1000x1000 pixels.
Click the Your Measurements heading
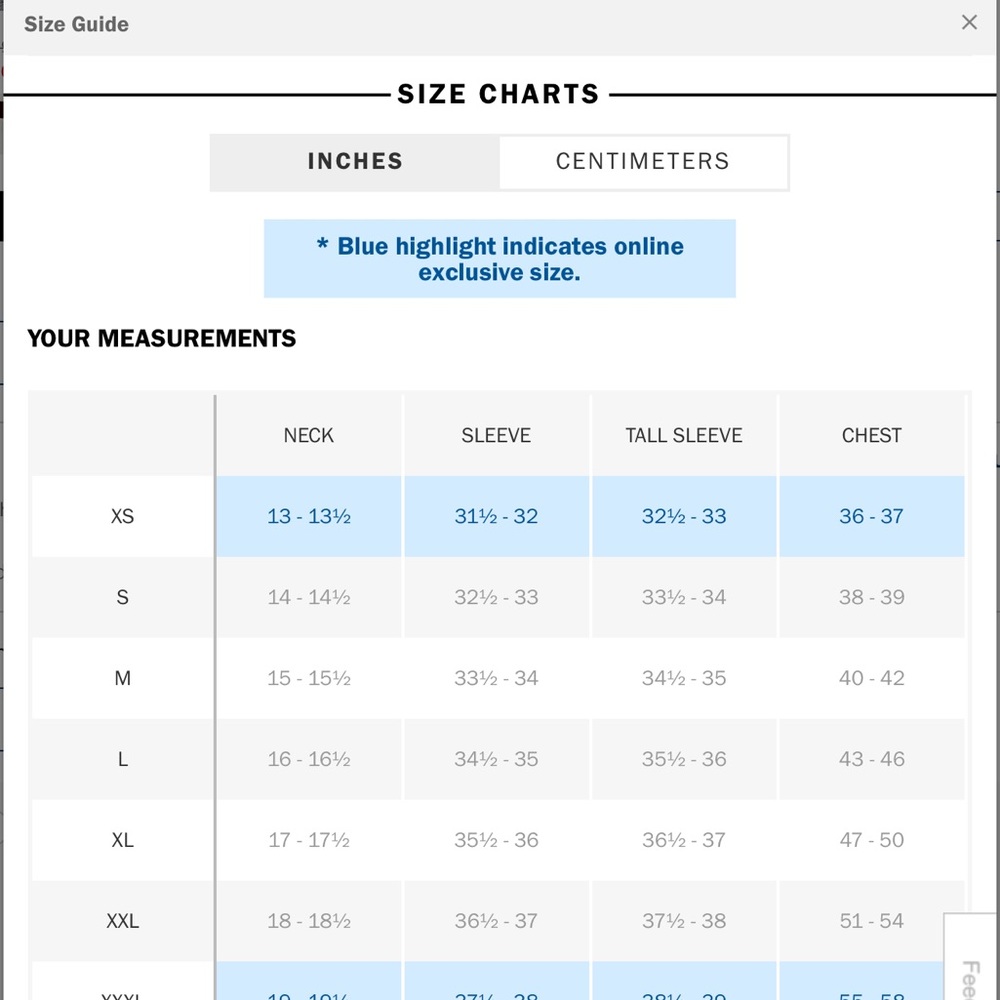pos(162,339)
